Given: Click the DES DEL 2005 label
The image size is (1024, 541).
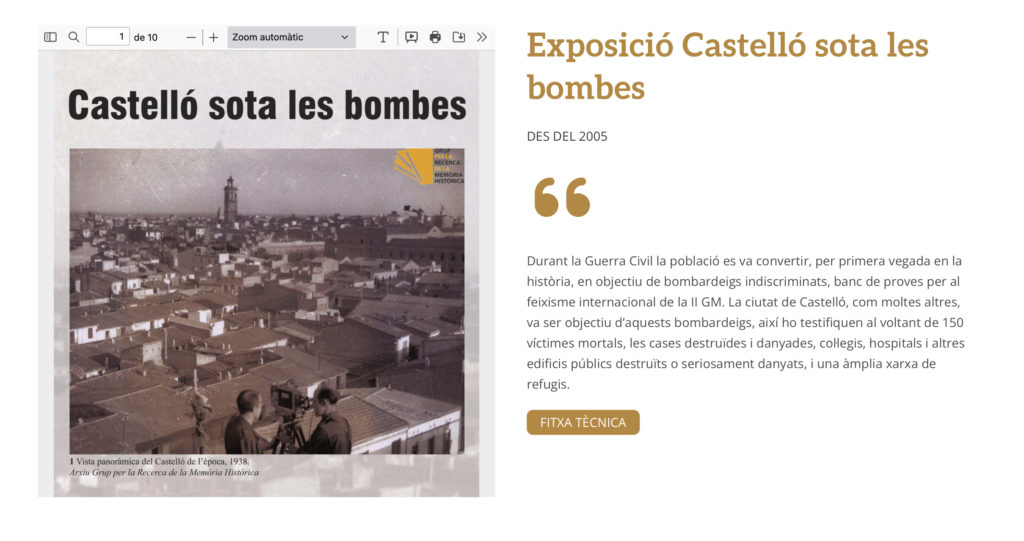Looking at the screenshot, I should point(567,136).
